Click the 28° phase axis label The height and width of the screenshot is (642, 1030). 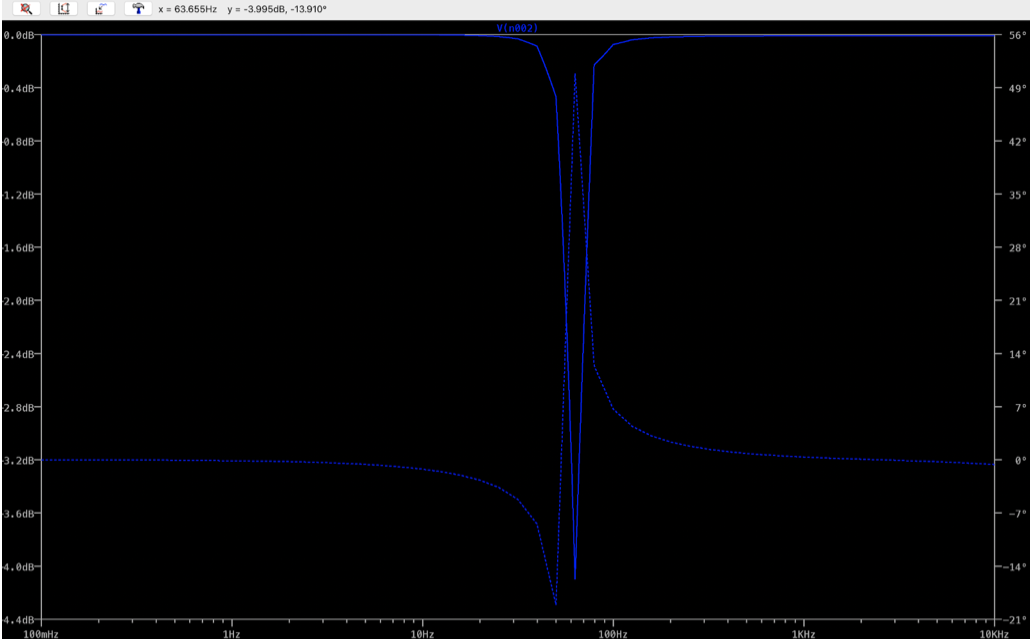point(1018,247)
